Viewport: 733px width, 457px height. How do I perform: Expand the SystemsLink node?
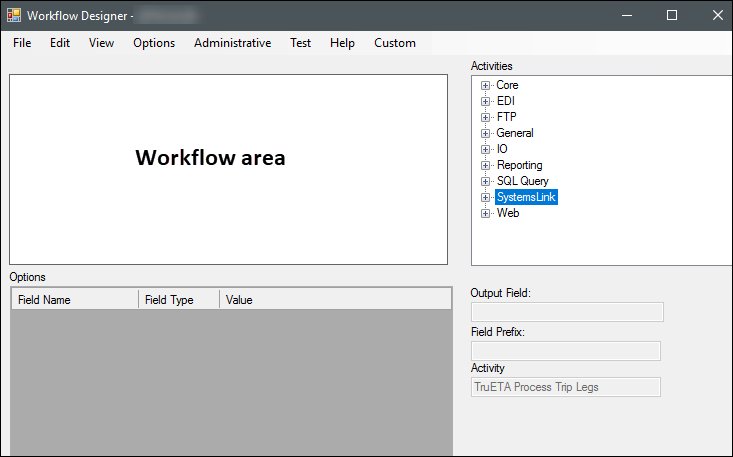point(485,197)
